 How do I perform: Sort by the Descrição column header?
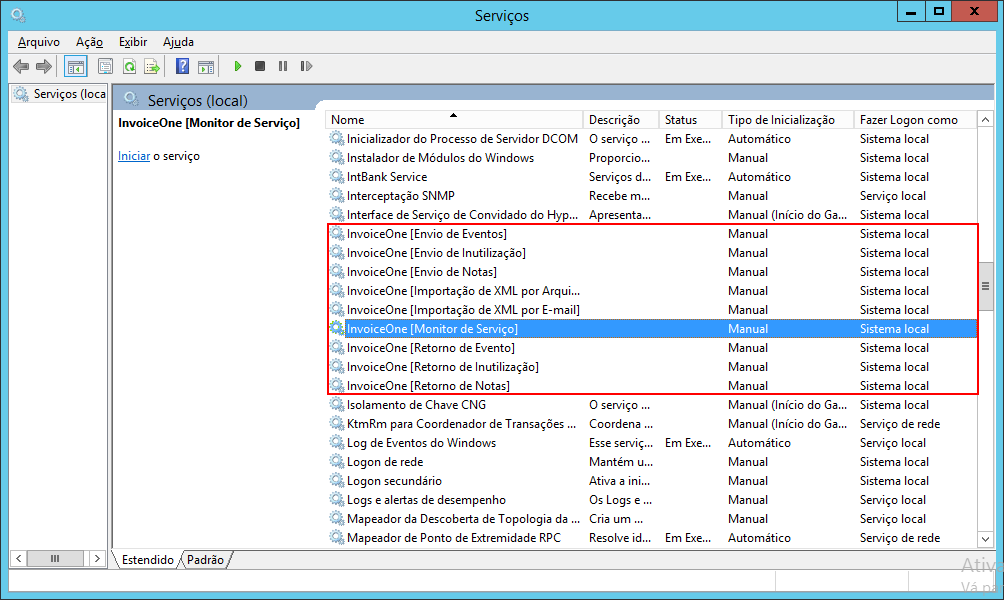point(621,120)
